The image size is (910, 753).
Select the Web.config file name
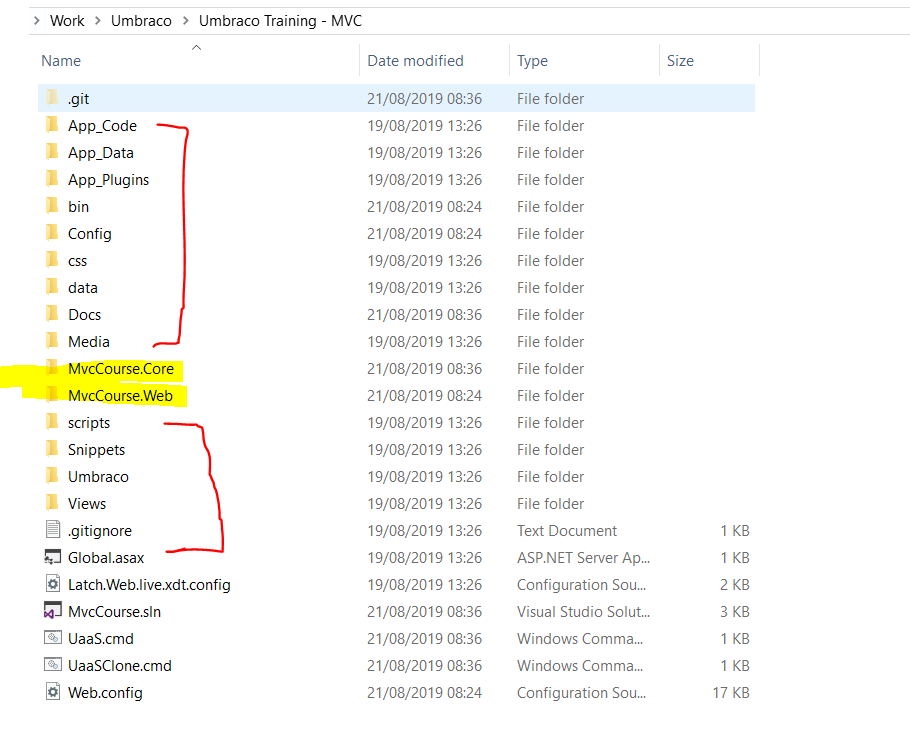pos(105,693)
